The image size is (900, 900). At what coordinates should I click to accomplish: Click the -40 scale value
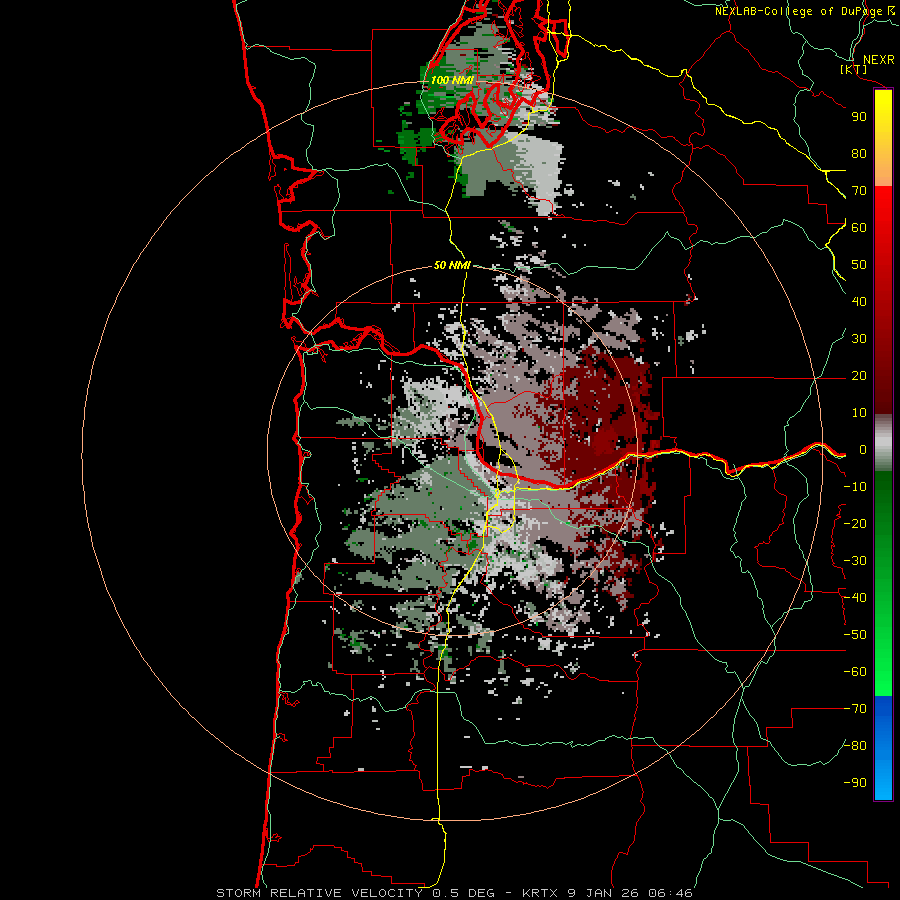[x=855, y=598]
